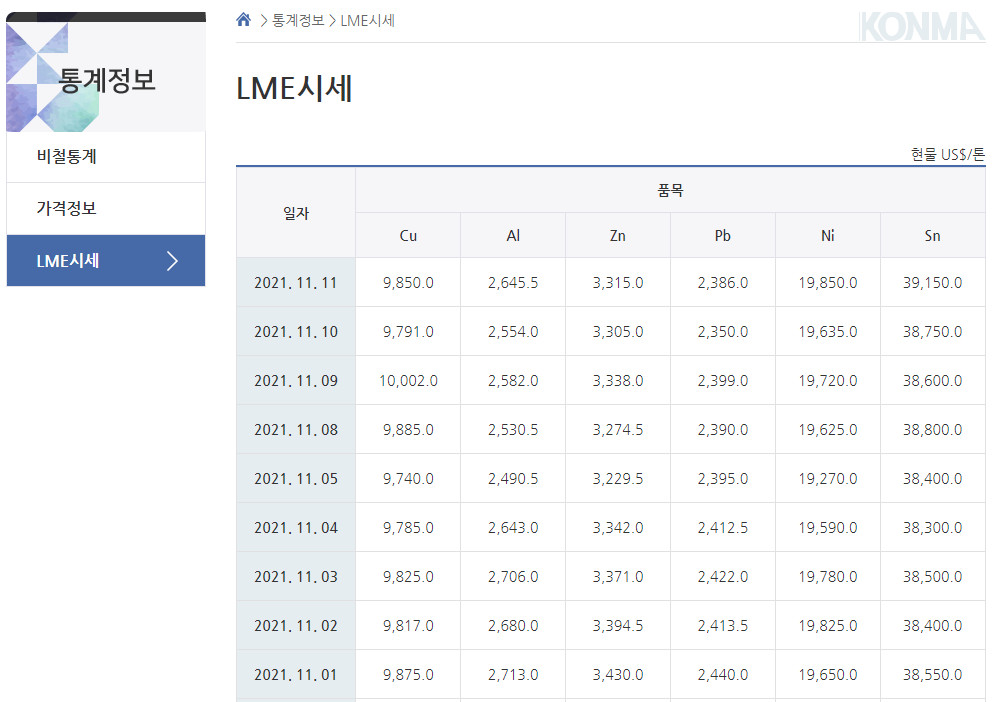Click Pb value 2,386.0
This screenshot has width=998, height=702.
click(x=722, y=283)
